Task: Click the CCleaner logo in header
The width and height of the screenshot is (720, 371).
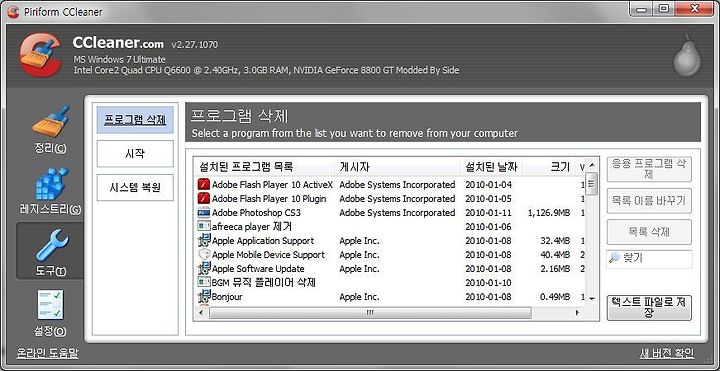Action: [40, 55]
